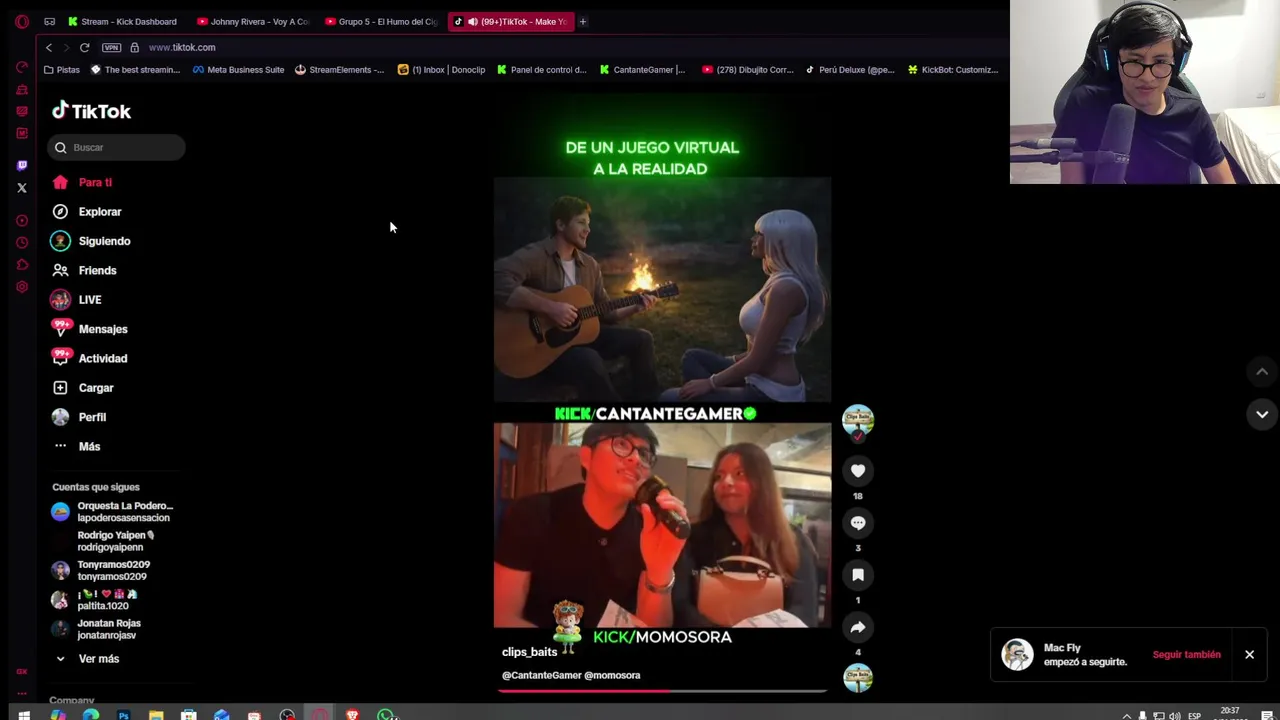Bookmark the video
Viewport: 1280px width, 720px height.
[858, 575]
